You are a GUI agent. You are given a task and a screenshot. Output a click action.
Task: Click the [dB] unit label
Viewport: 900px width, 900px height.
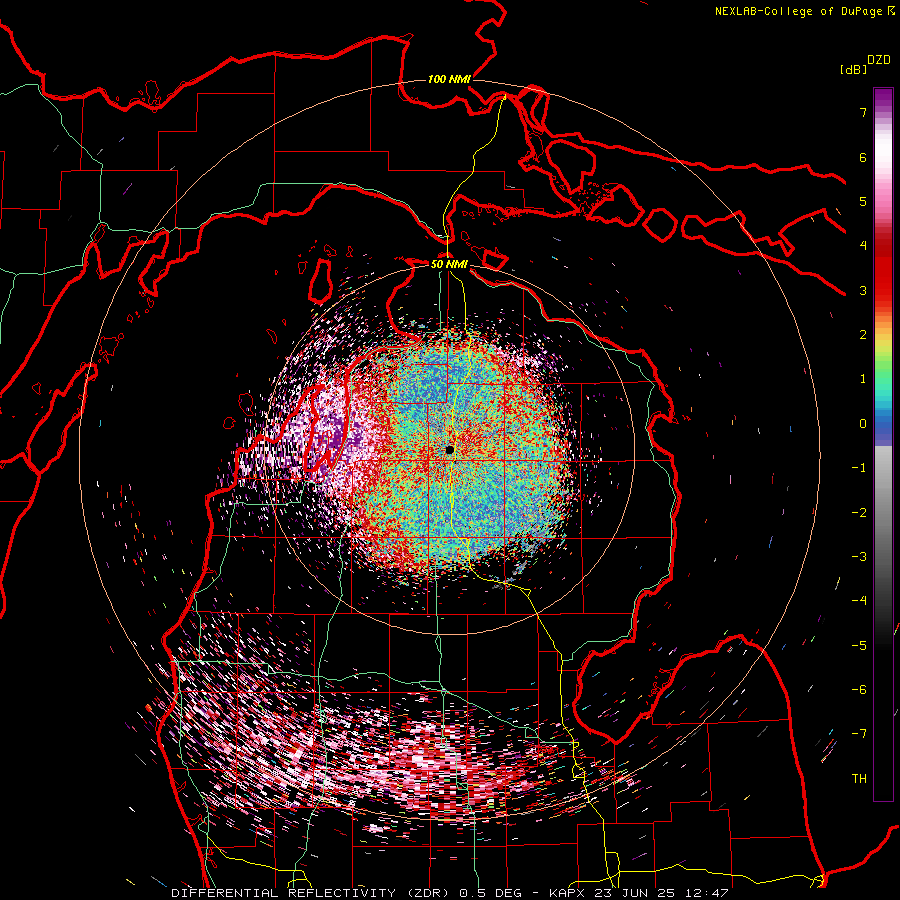point(853,70)
